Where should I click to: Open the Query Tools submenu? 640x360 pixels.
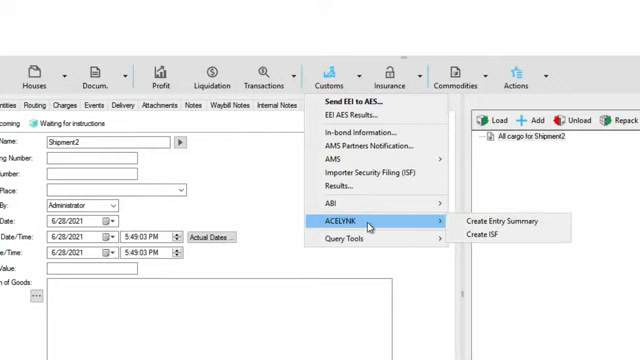tap(376, 238)
